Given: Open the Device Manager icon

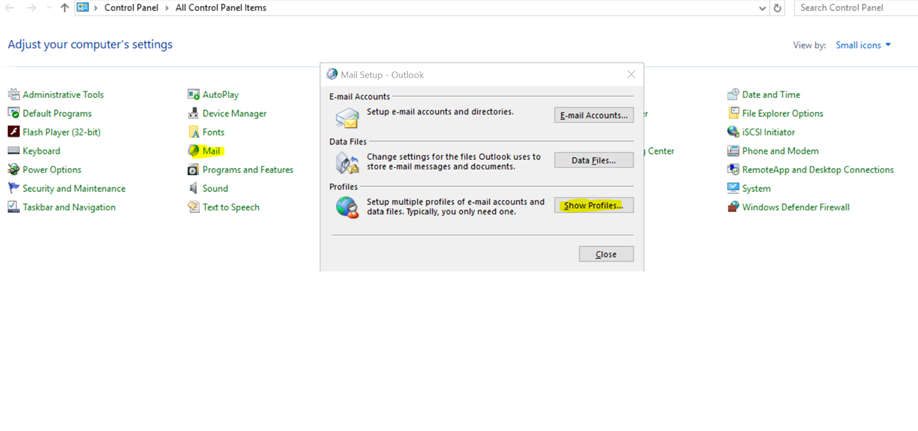Looking at the screenshot, I should (x=193, y=114).
